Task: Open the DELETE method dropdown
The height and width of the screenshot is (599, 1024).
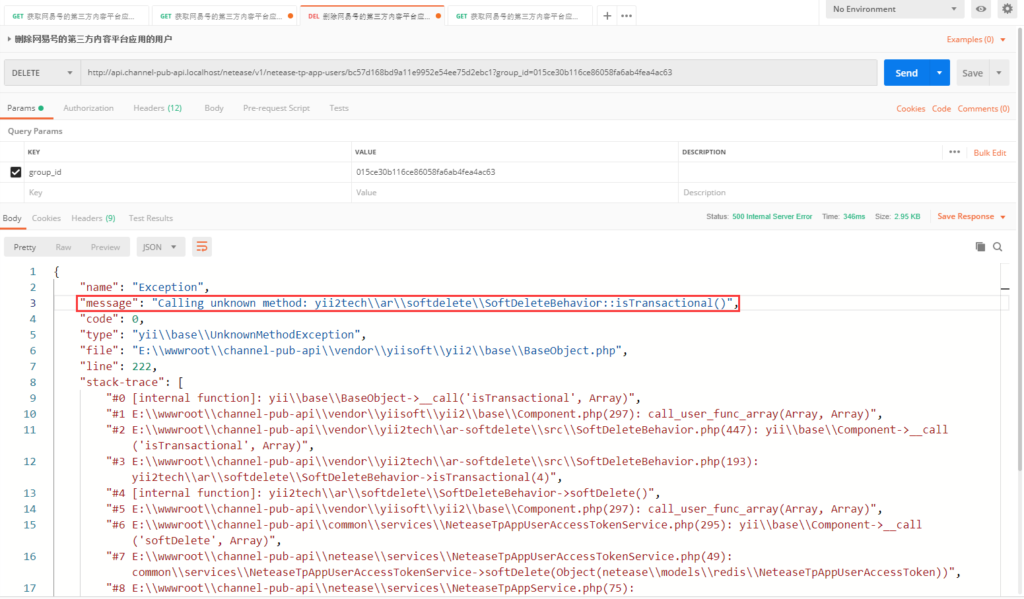Action: (42, 73)
